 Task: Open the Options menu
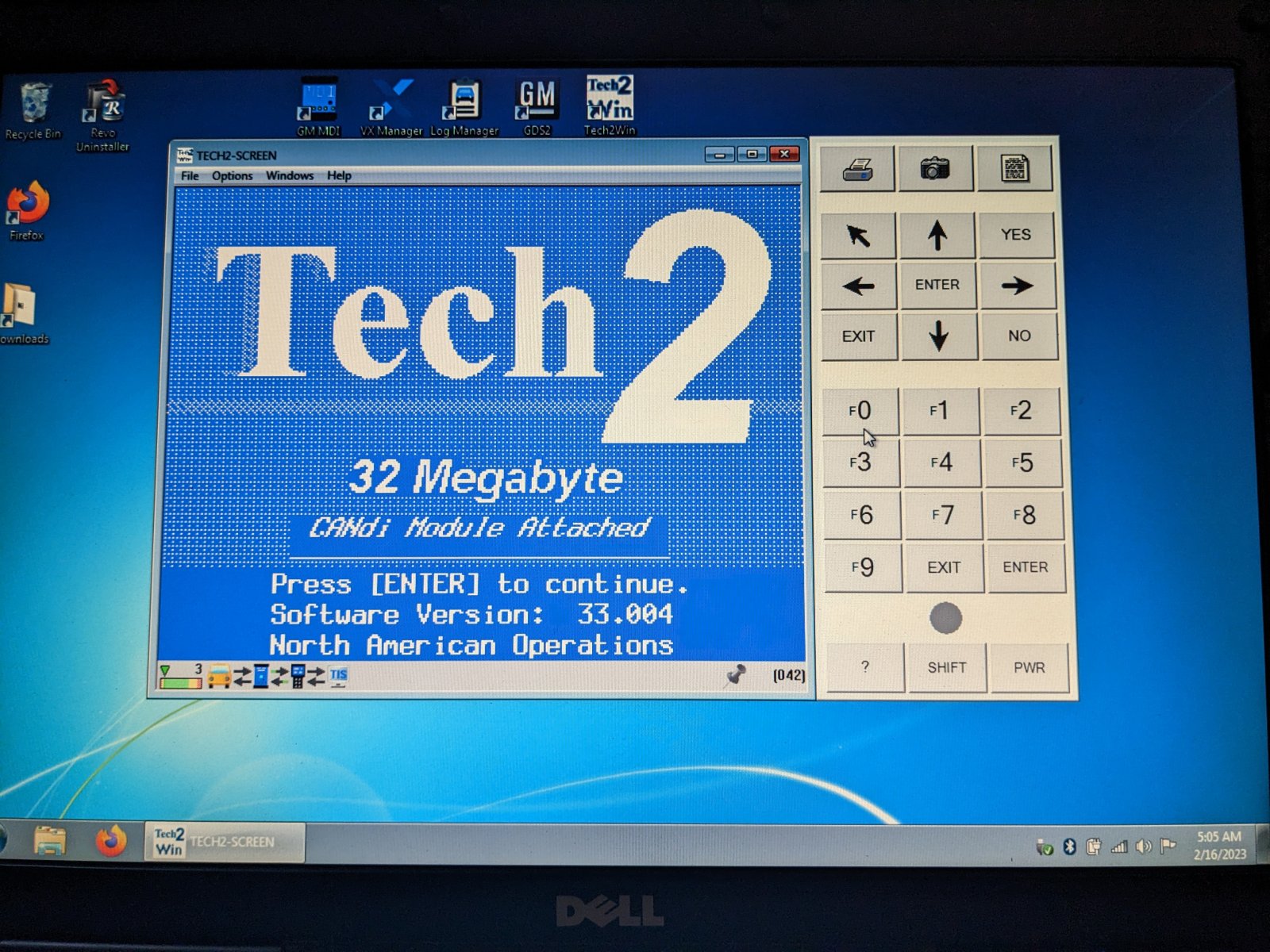(232, 176)
